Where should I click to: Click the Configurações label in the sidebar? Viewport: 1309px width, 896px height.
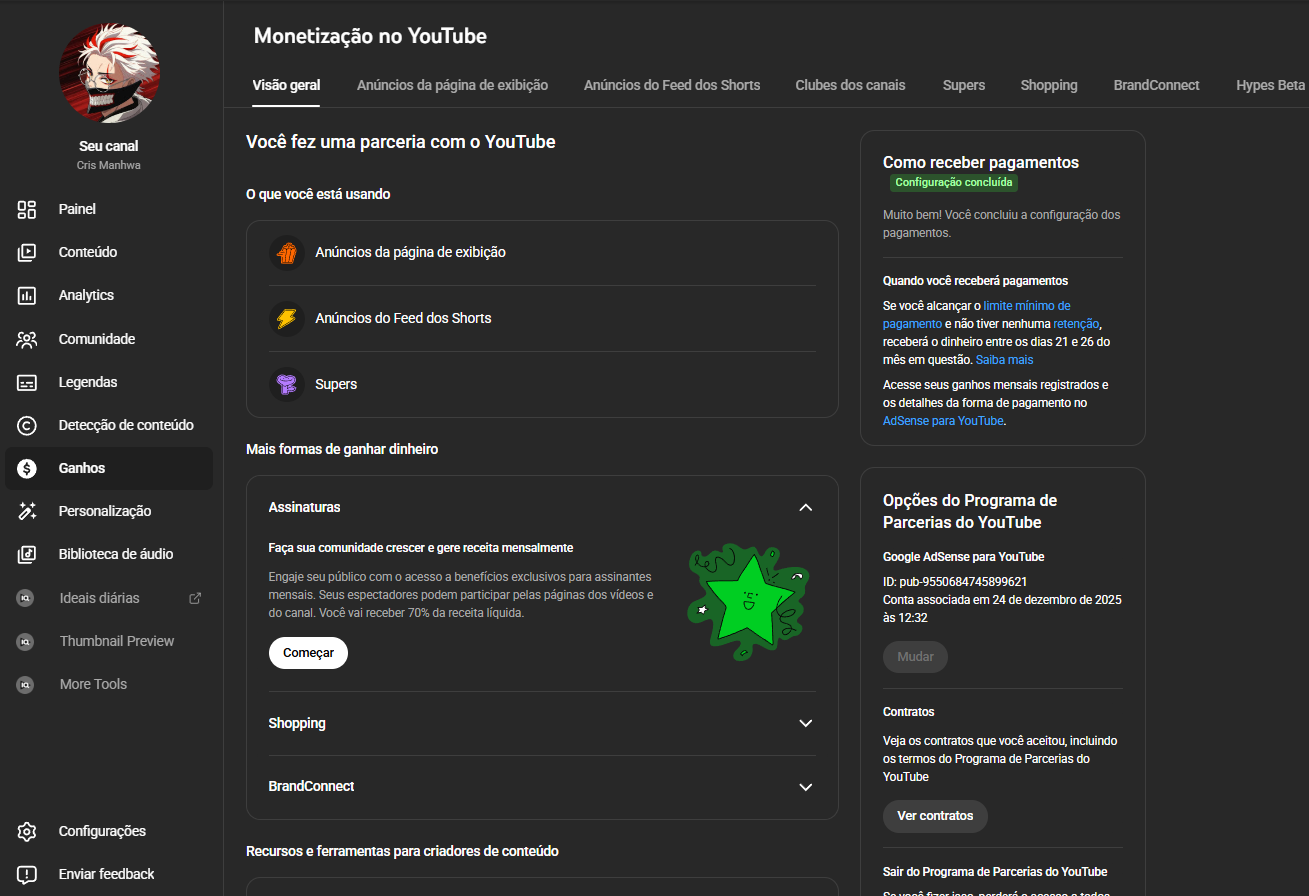coord(102,831)
